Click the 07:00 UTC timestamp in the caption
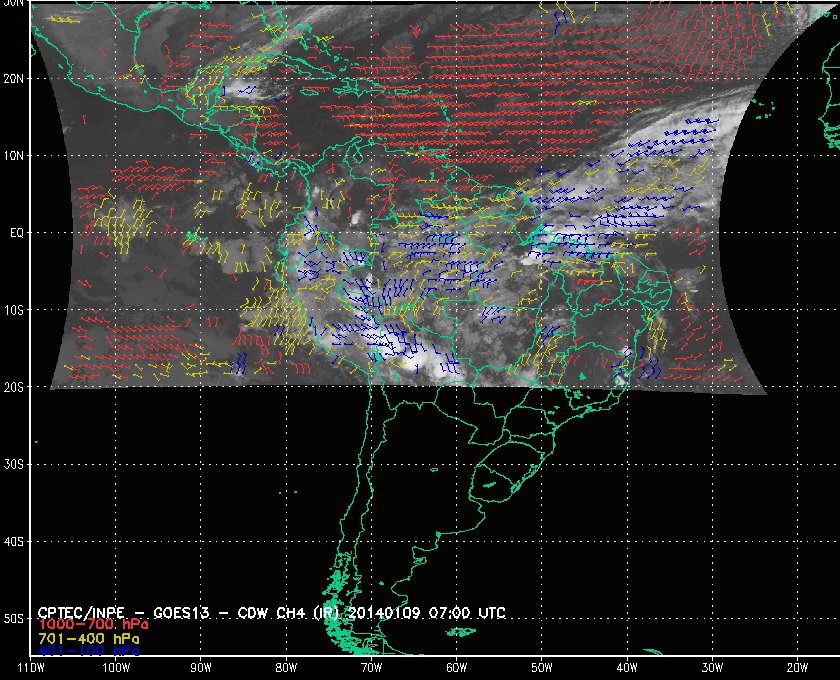The width and height of the screenshot is (840, 680). pos(467,613)
